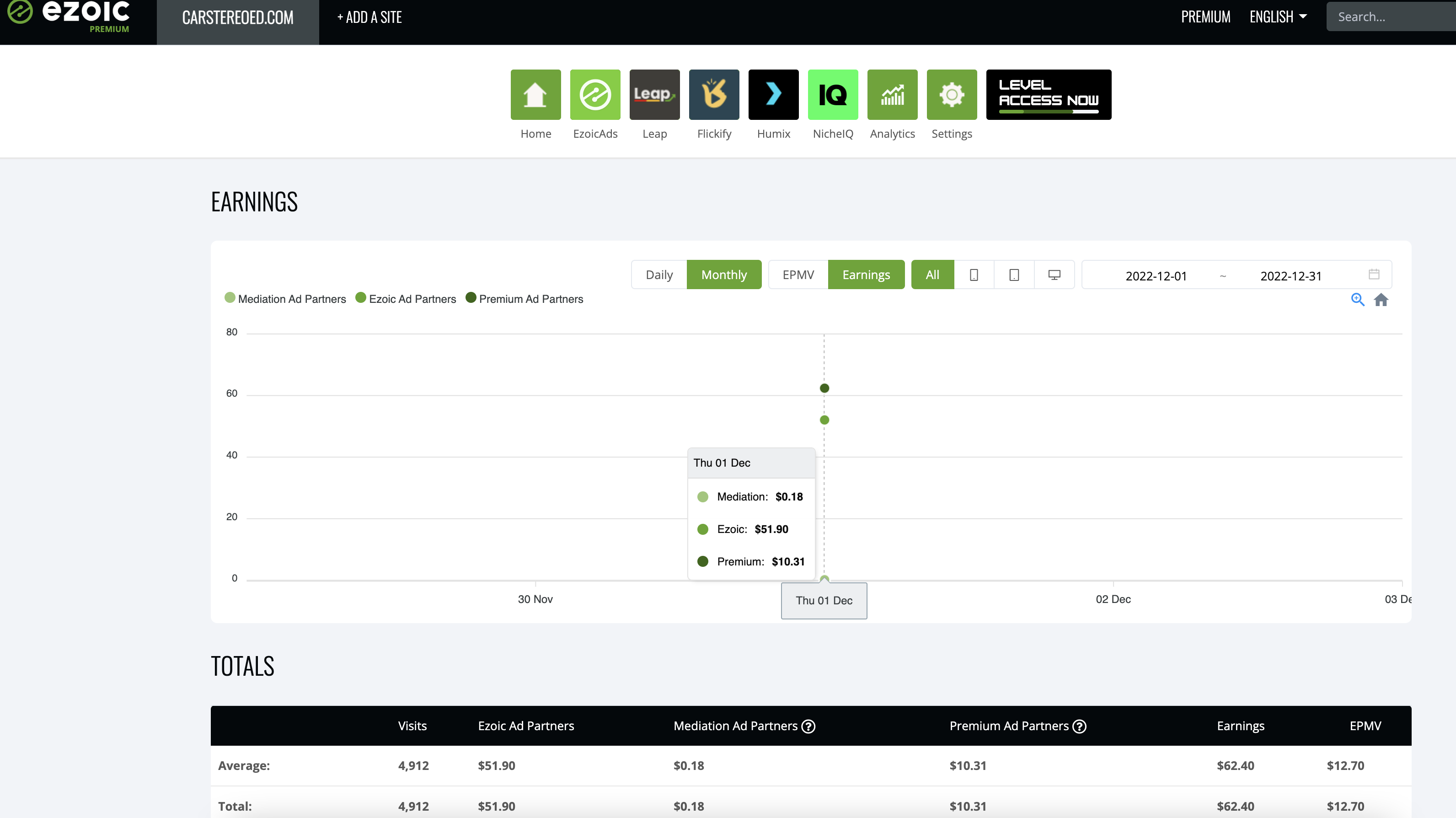This screenshot has height=818, width=1456.
Task: Switch chart to Monthly view
Action: click(724, 275)
